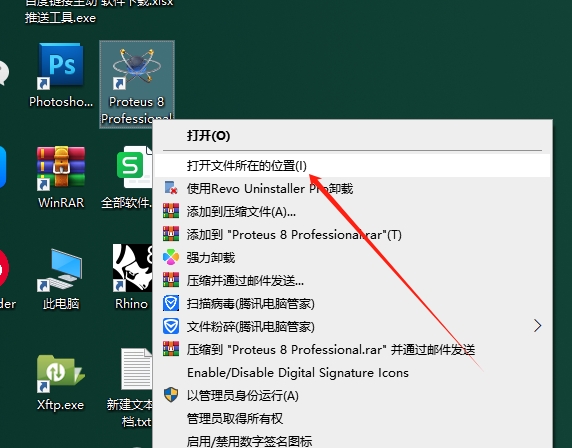Click the shield icon beside 文件粉碎

point(171,326)
